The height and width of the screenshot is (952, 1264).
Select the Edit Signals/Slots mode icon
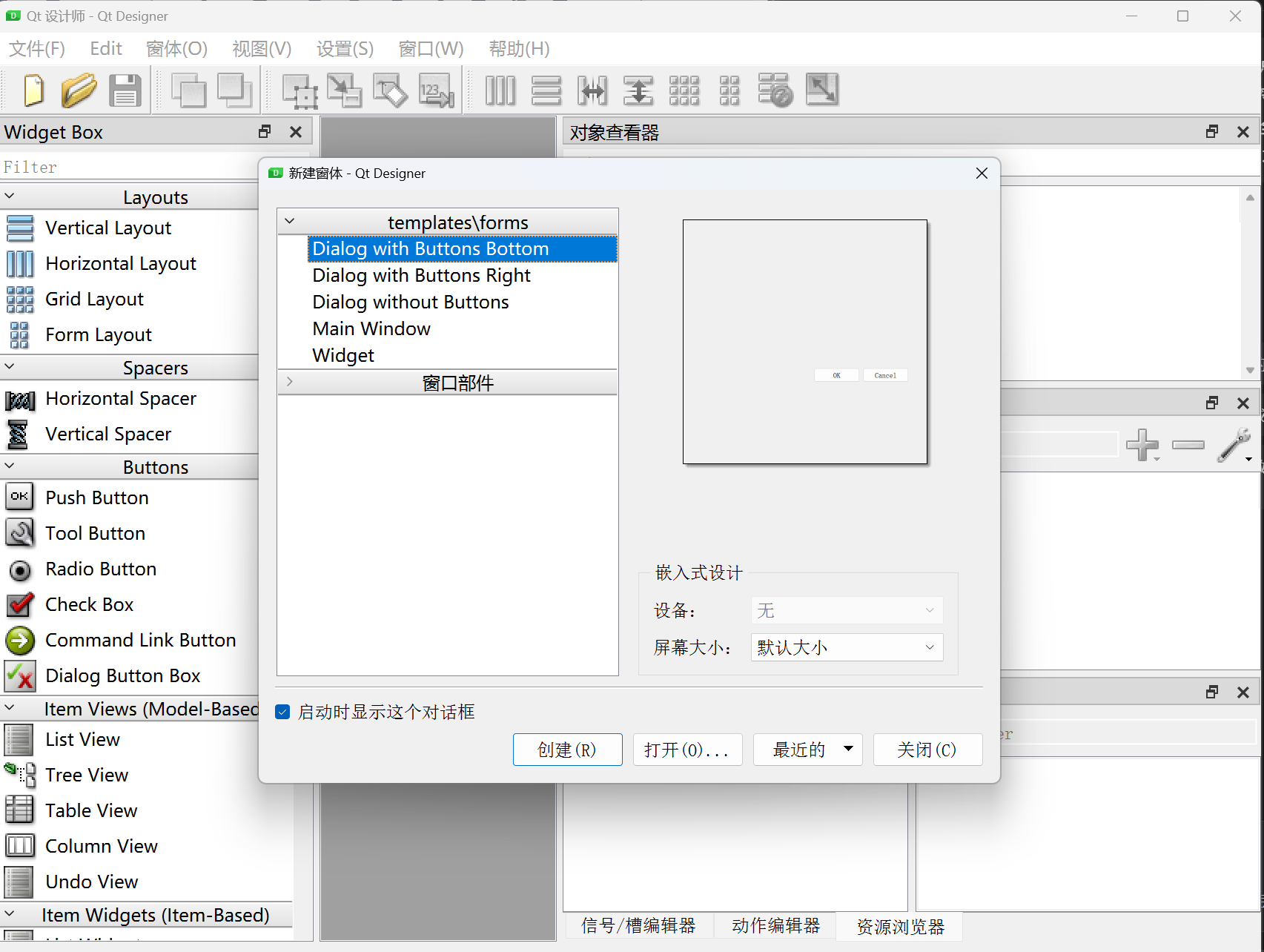(x=345, y=90)
